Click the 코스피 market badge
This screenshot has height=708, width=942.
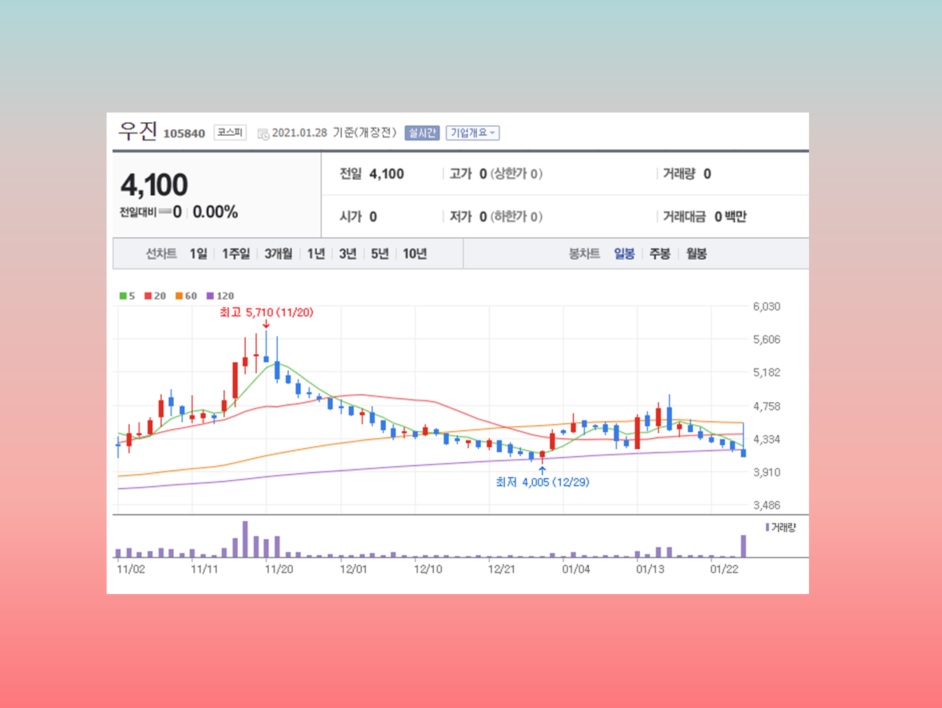230,132
